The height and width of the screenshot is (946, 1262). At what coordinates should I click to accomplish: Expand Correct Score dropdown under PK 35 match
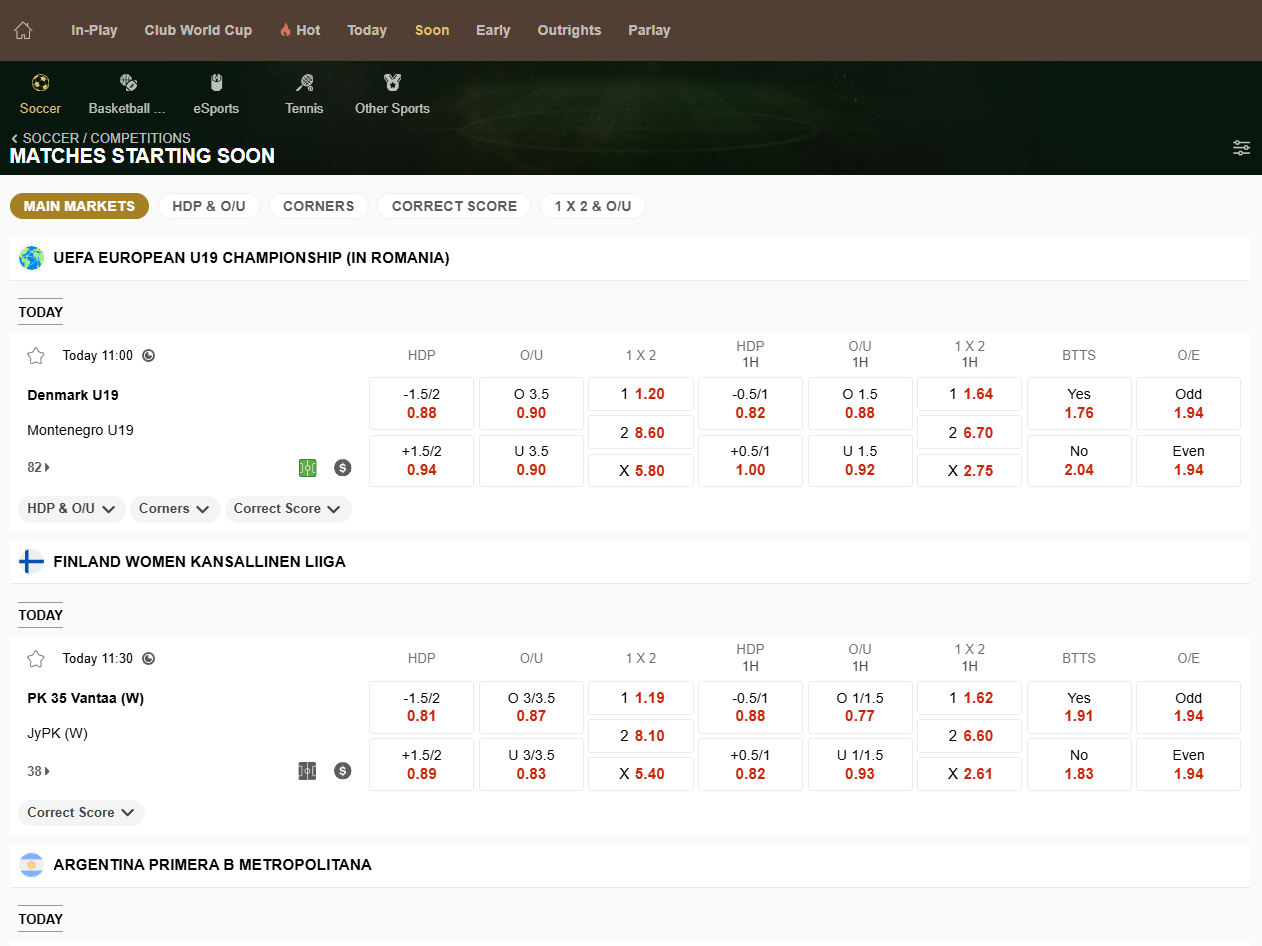[81, 813]
